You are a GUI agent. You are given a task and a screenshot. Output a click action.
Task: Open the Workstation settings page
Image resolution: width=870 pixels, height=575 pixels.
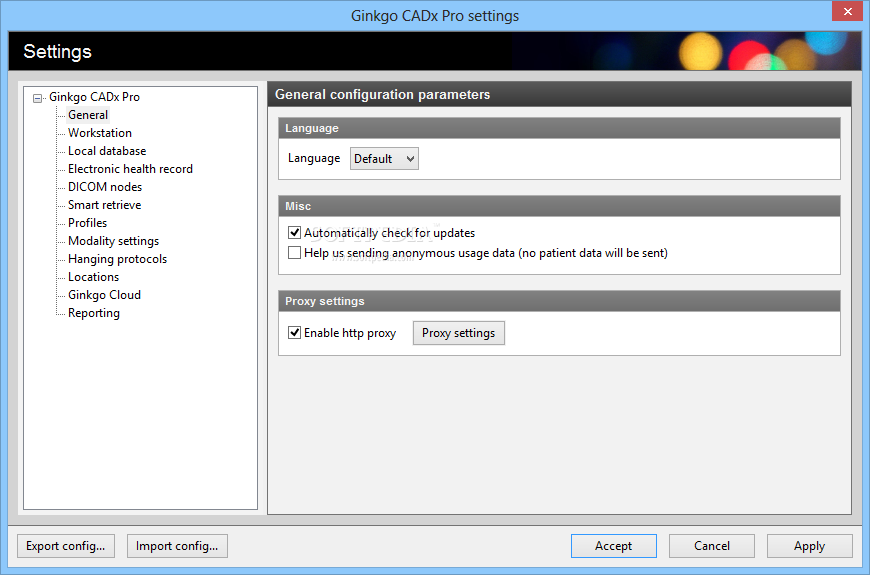point(100,133)
